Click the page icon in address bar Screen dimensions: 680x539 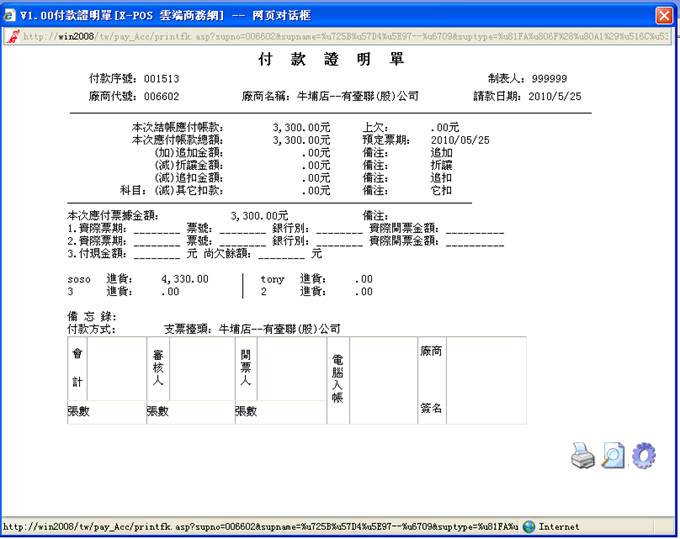click(x=13, y=36)
